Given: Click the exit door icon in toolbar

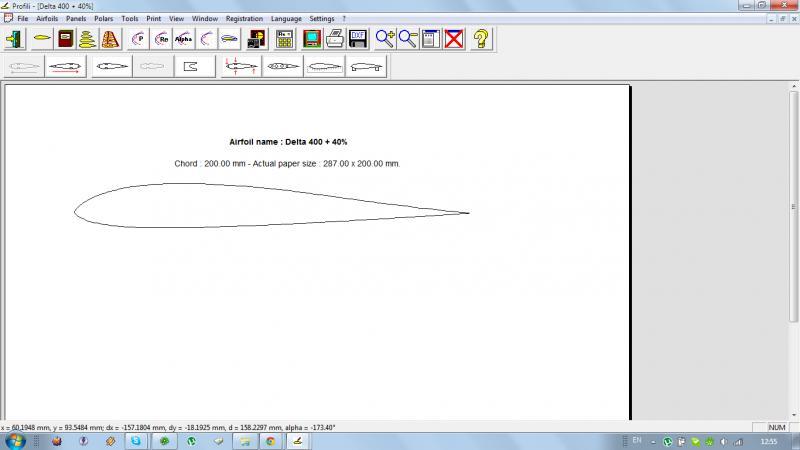Looking at the screenshot, I should coord(15,39).
